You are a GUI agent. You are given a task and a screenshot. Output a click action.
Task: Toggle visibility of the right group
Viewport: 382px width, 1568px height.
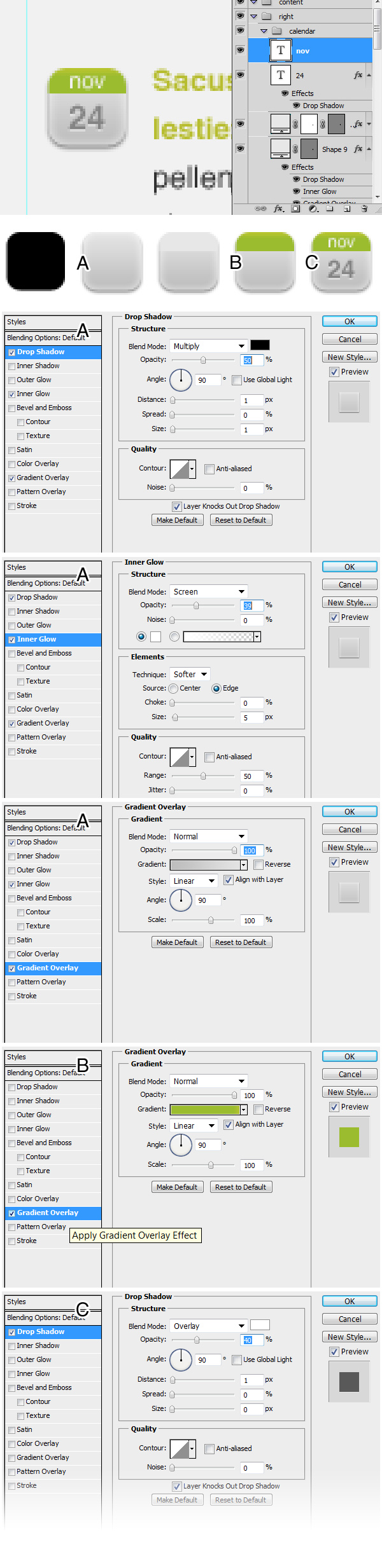coord(240,15)
